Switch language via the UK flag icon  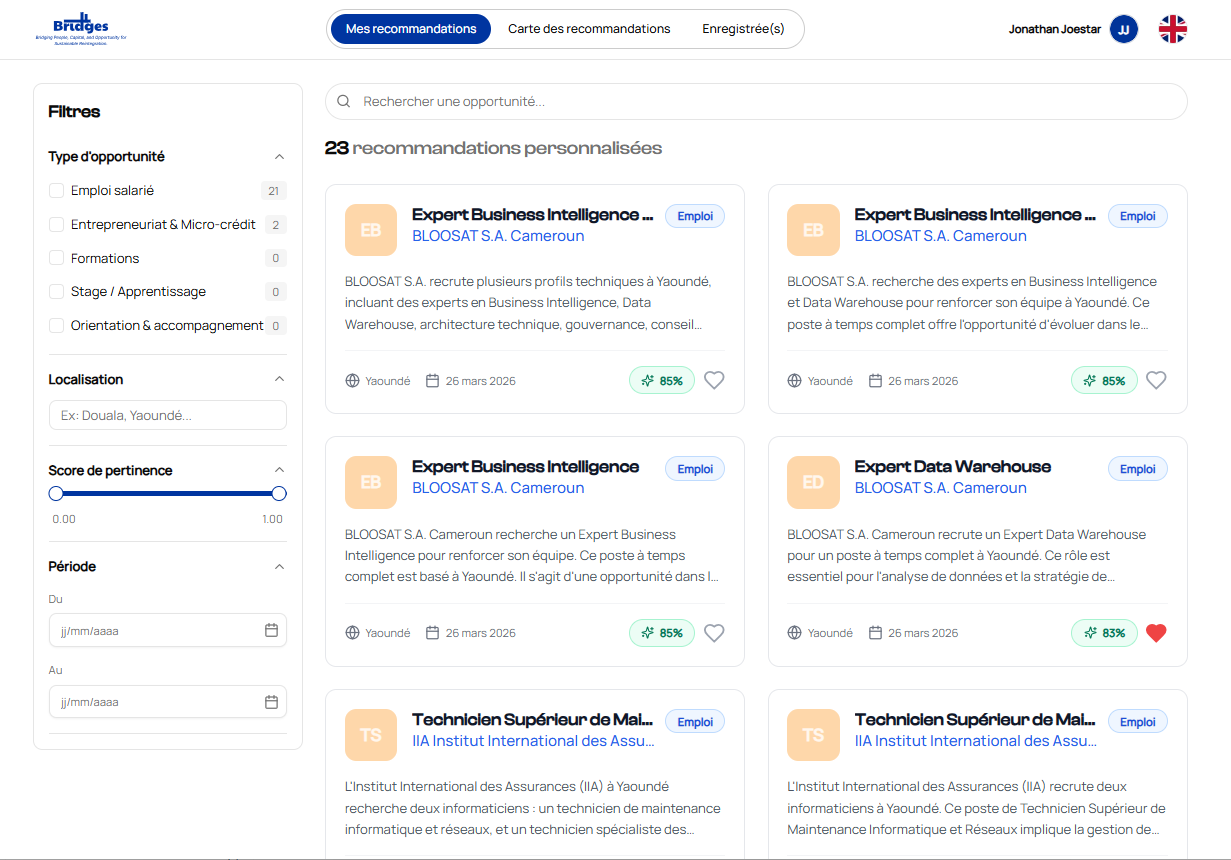point(1173,29)
